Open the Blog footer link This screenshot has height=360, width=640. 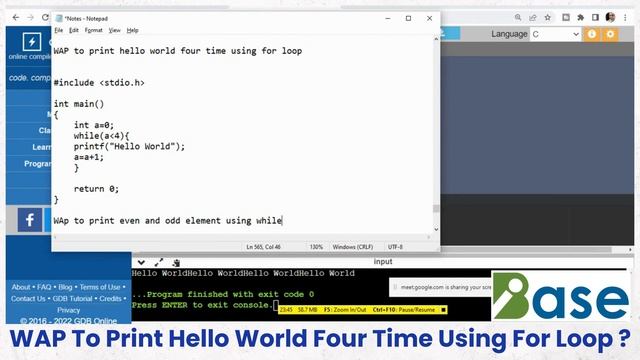[x=65, y=287]
